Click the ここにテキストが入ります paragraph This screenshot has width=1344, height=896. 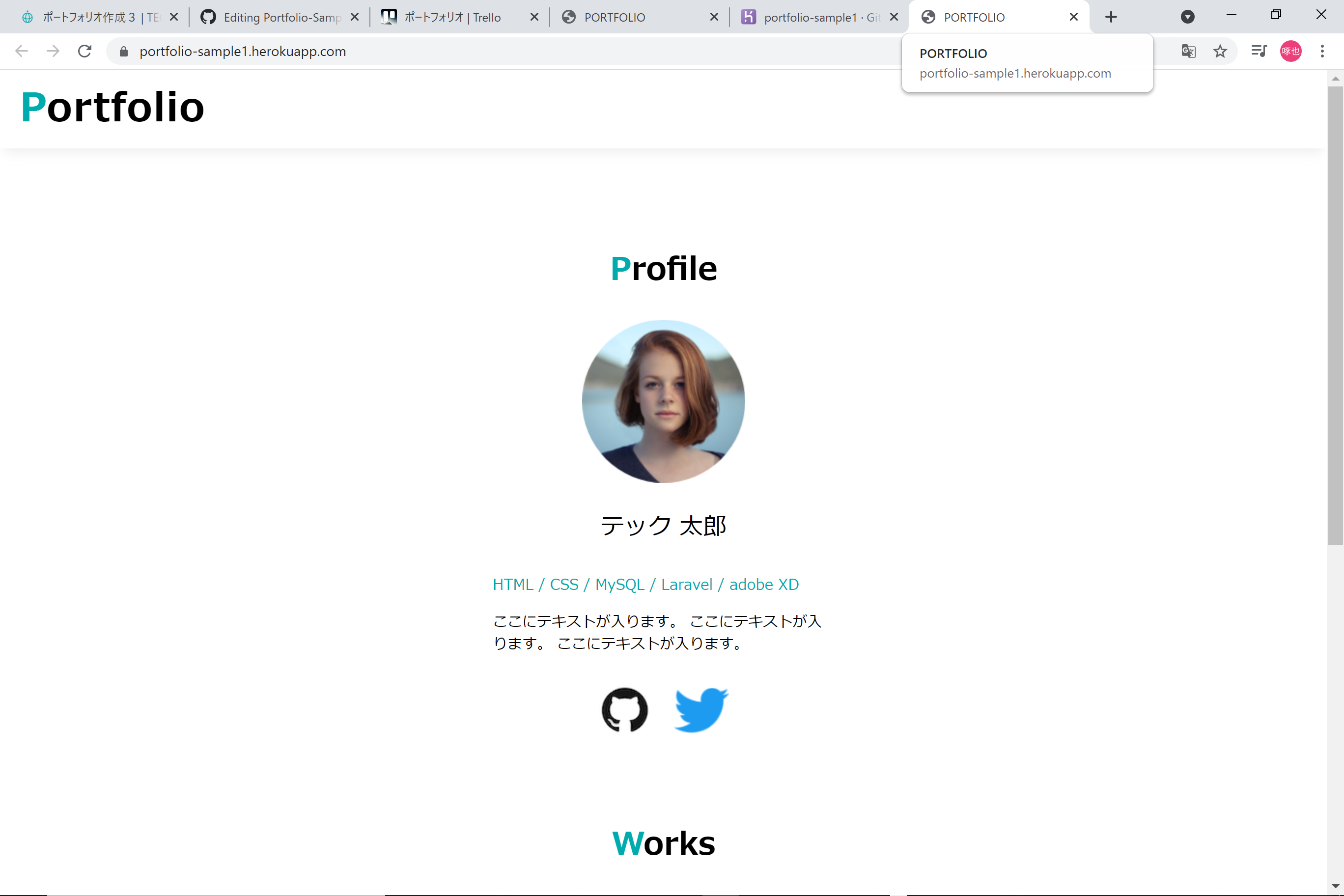click(x=657, y=632)
